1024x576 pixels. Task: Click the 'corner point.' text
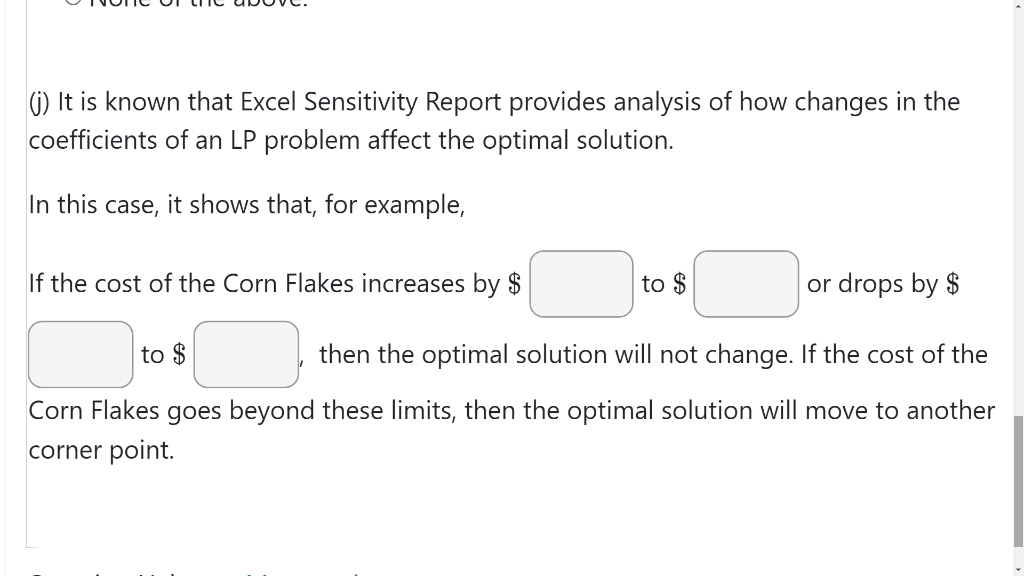tap(101, 450)
